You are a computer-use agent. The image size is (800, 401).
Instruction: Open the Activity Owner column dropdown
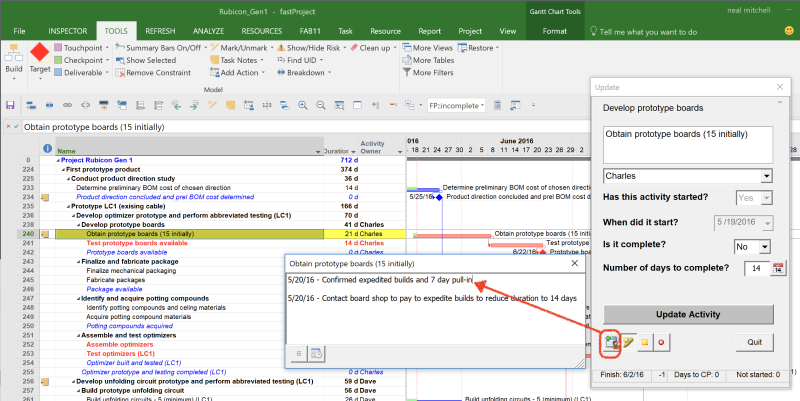pos(400,152)
